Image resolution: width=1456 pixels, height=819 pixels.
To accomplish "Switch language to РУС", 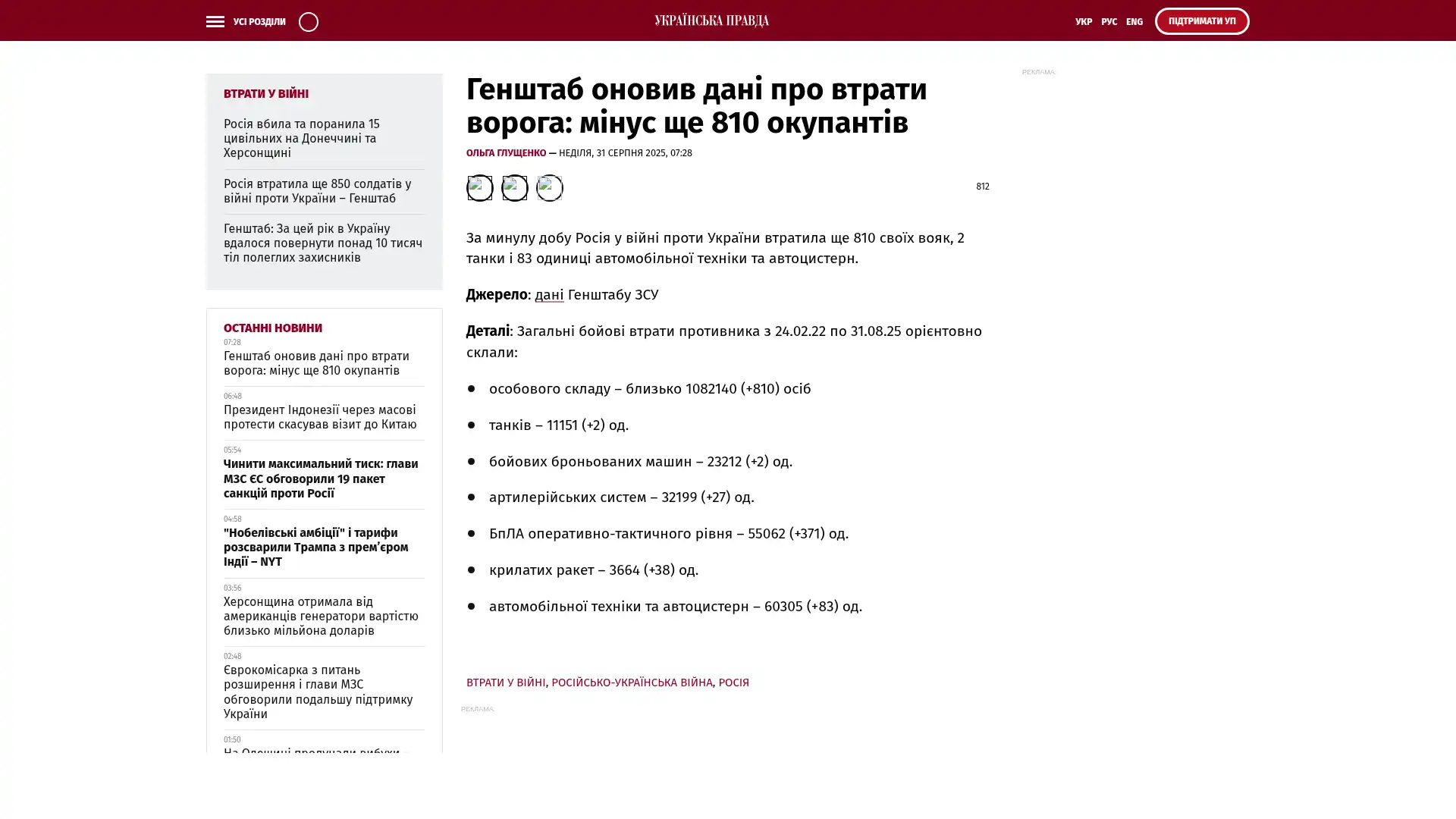I will [x=1109, y=22].
